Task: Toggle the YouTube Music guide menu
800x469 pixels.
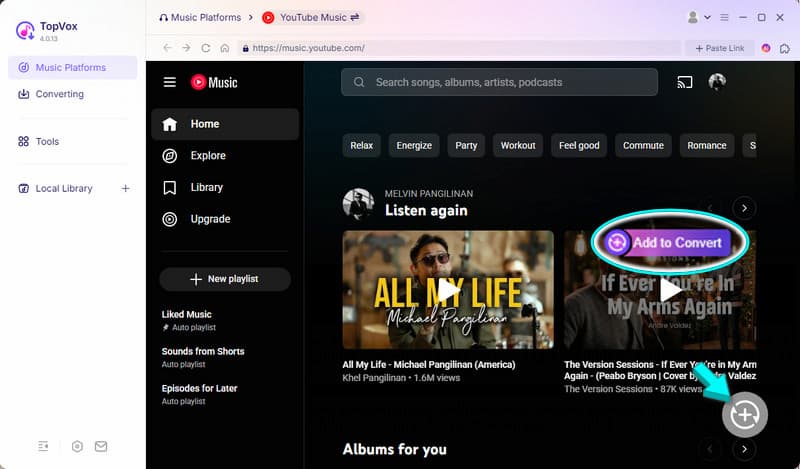Action: click(169, 82)
